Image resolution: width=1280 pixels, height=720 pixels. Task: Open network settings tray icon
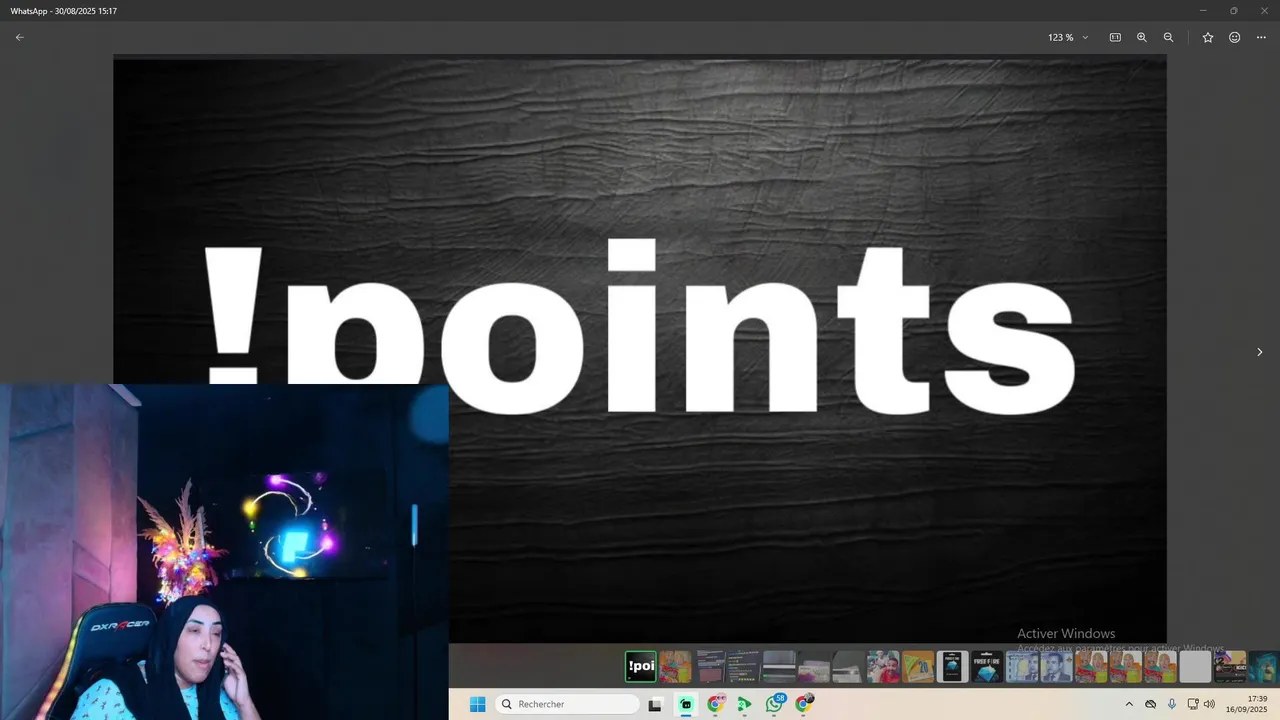coord(1193,704)
